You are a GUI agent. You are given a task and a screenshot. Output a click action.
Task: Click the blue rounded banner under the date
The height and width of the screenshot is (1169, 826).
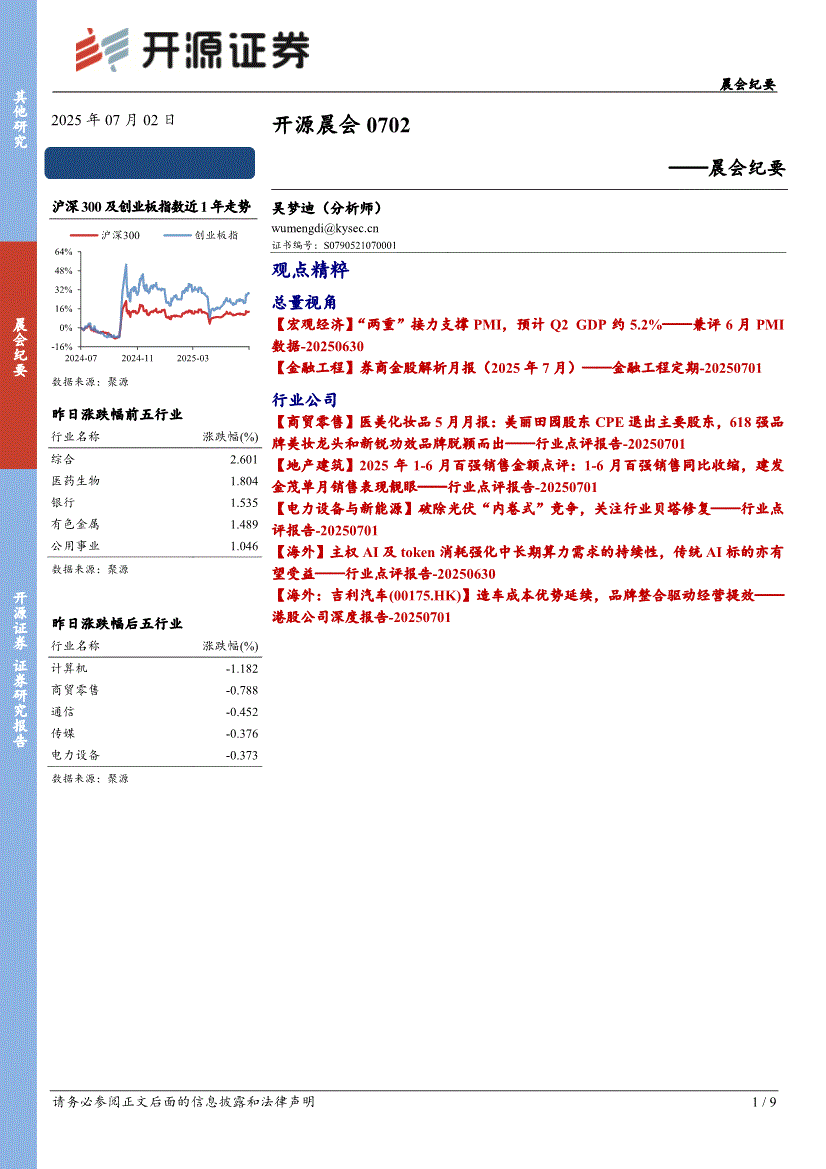(x=150, y=163)
